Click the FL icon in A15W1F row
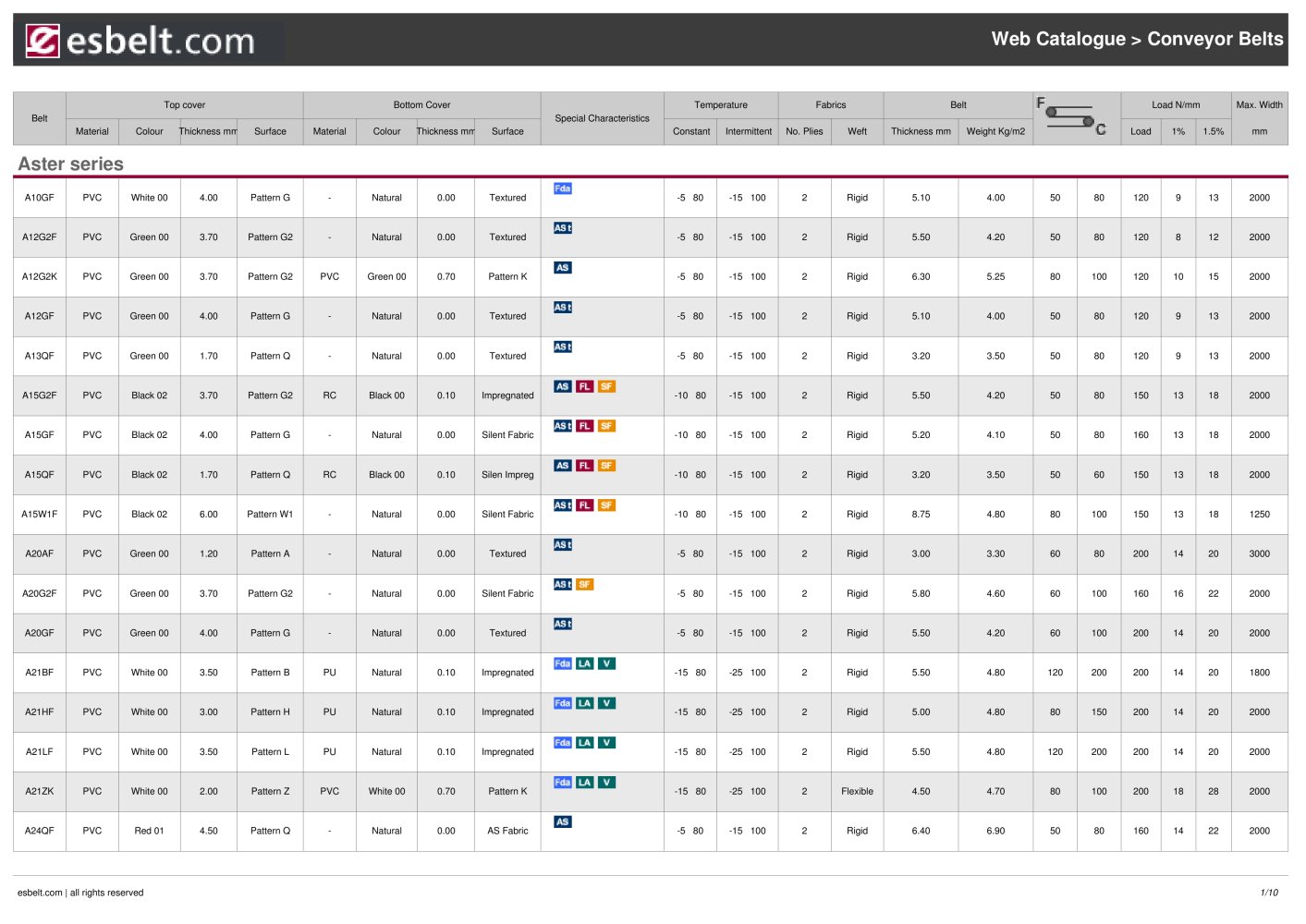Viewport: 1306px width, 924px height. tap(584, 505)
